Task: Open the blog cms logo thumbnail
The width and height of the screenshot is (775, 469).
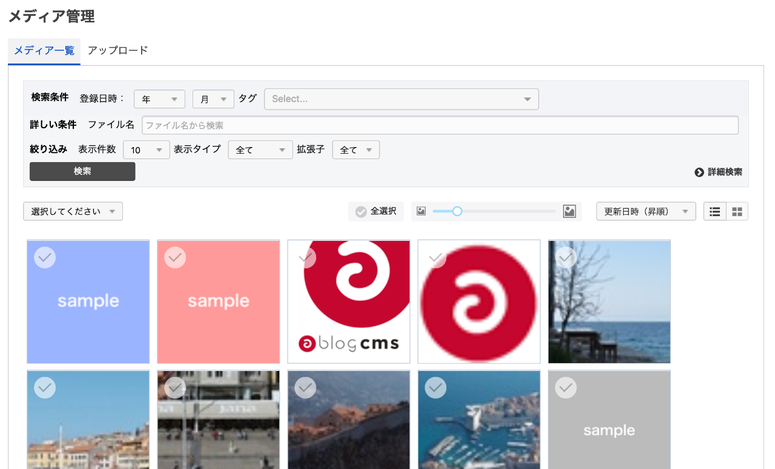Action: (x=349, y=301)
